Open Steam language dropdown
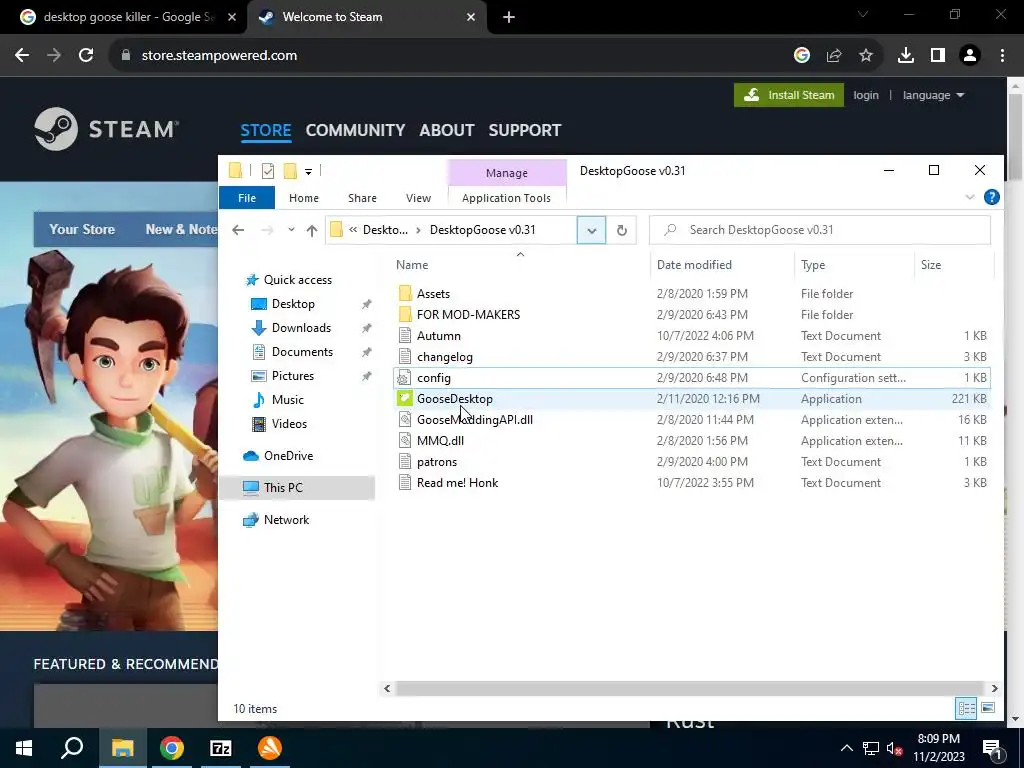 pyautogui.click(x=933, y=95)
